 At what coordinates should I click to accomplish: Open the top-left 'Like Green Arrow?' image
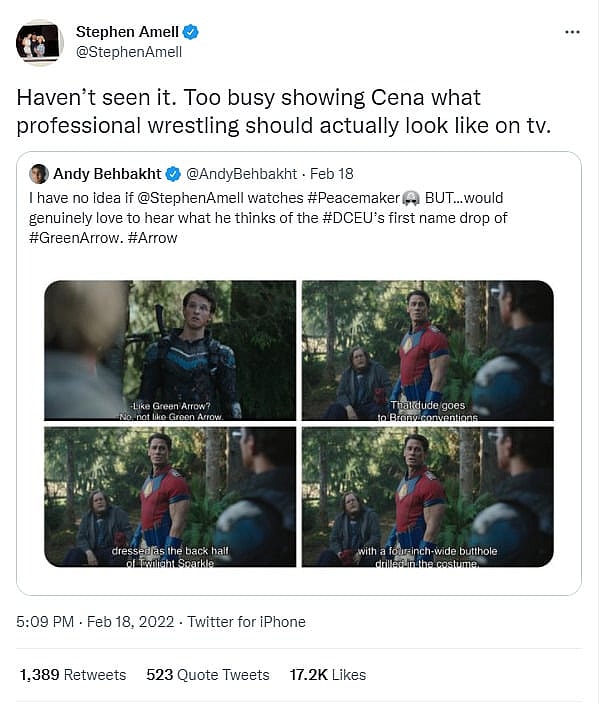click(x=170, y=350)
